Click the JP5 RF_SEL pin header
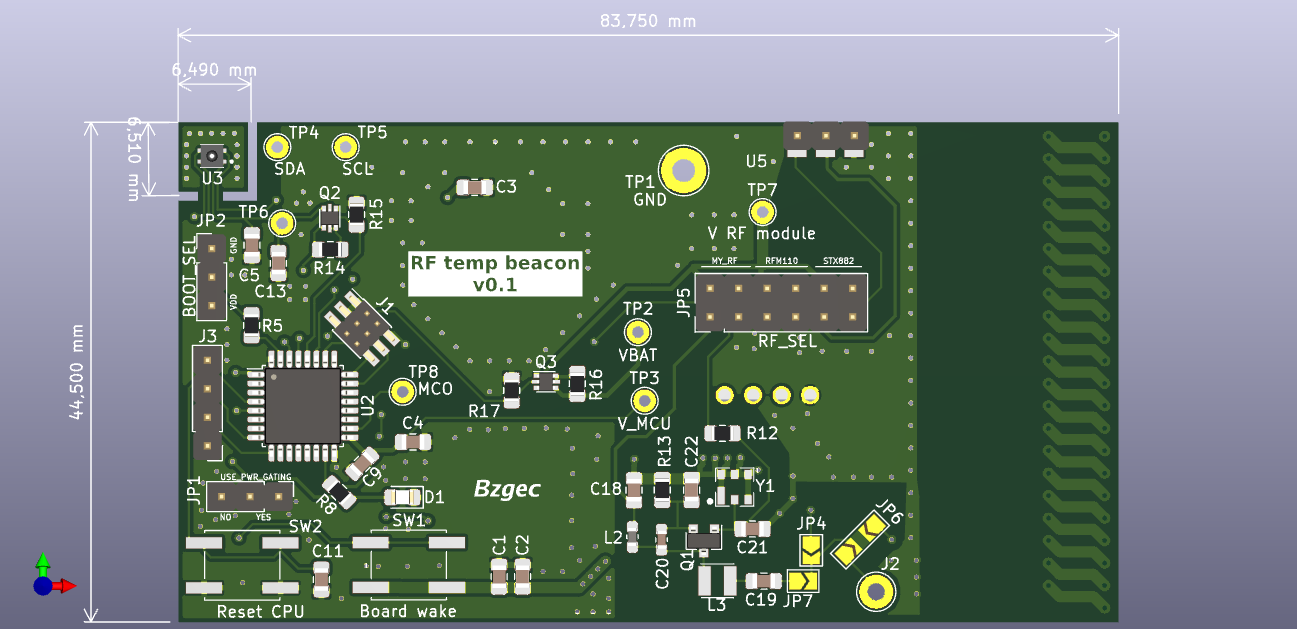Screen dimensions: 1297x629 (x=781, y=303)
